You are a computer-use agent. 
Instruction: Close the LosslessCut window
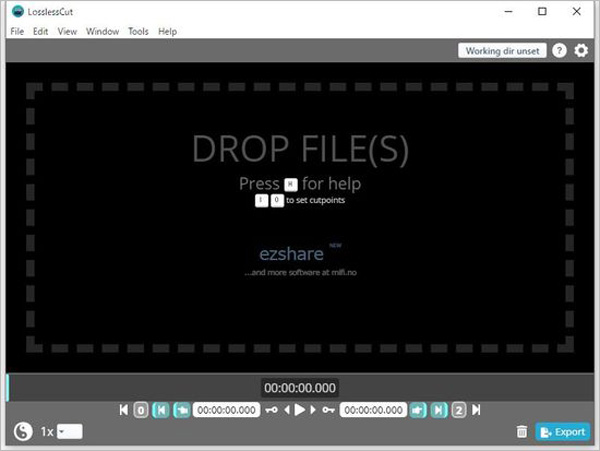tap(576, 11)
